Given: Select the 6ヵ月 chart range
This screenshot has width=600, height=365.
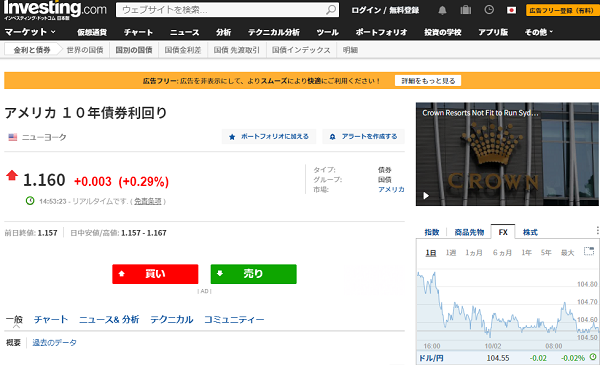Looking at the screenshot, I should pos(502,253).
